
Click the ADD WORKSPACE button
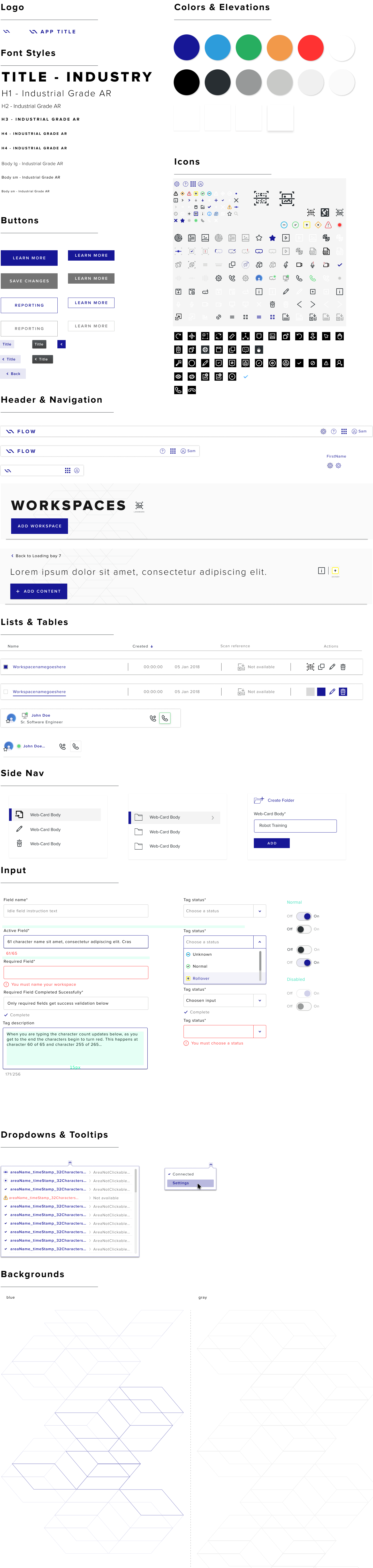coord(40,526)
